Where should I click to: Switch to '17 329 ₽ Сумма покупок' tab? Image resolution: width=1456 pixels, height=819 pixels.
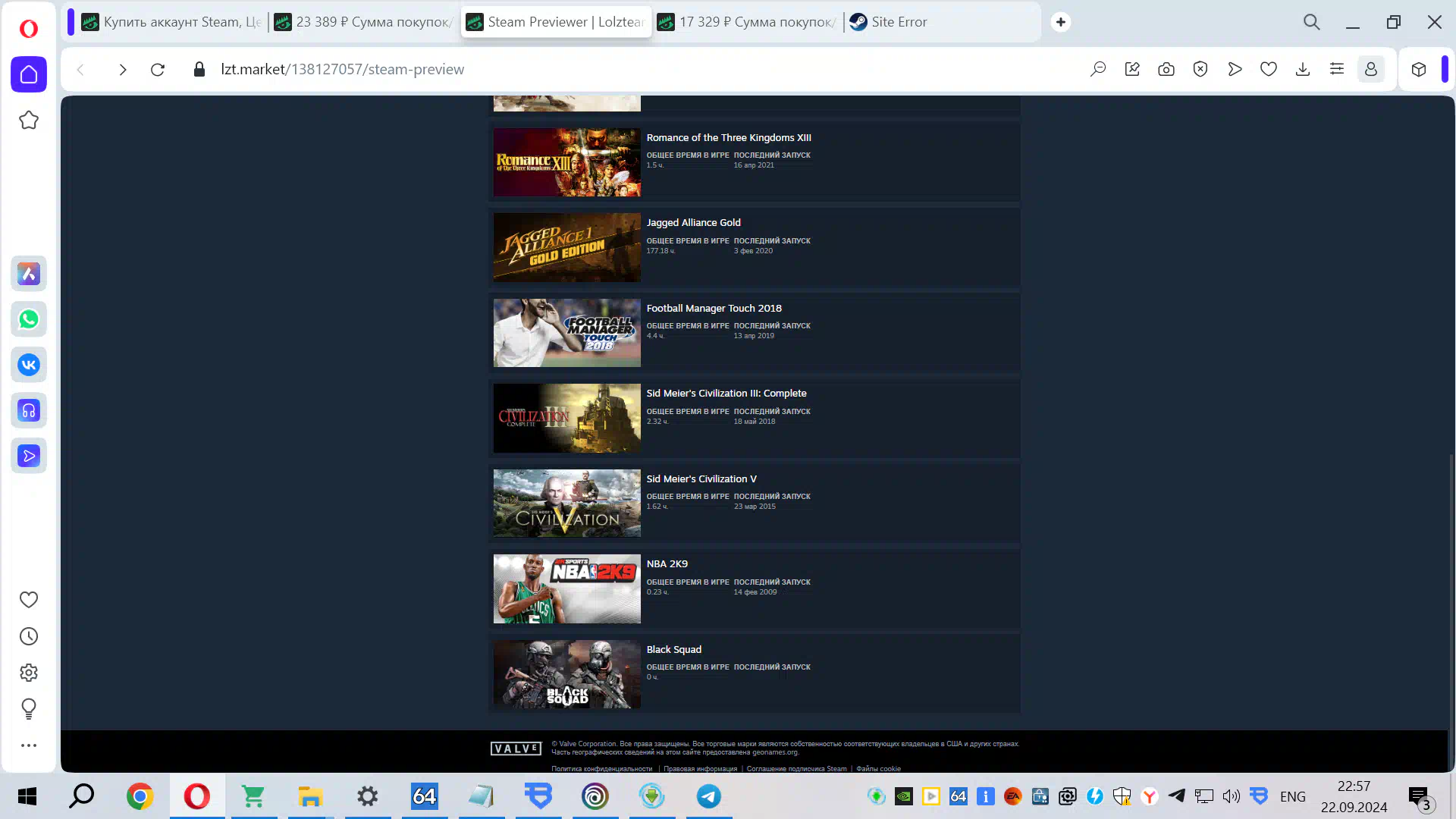pyautogui.click(x=747, y=22)
